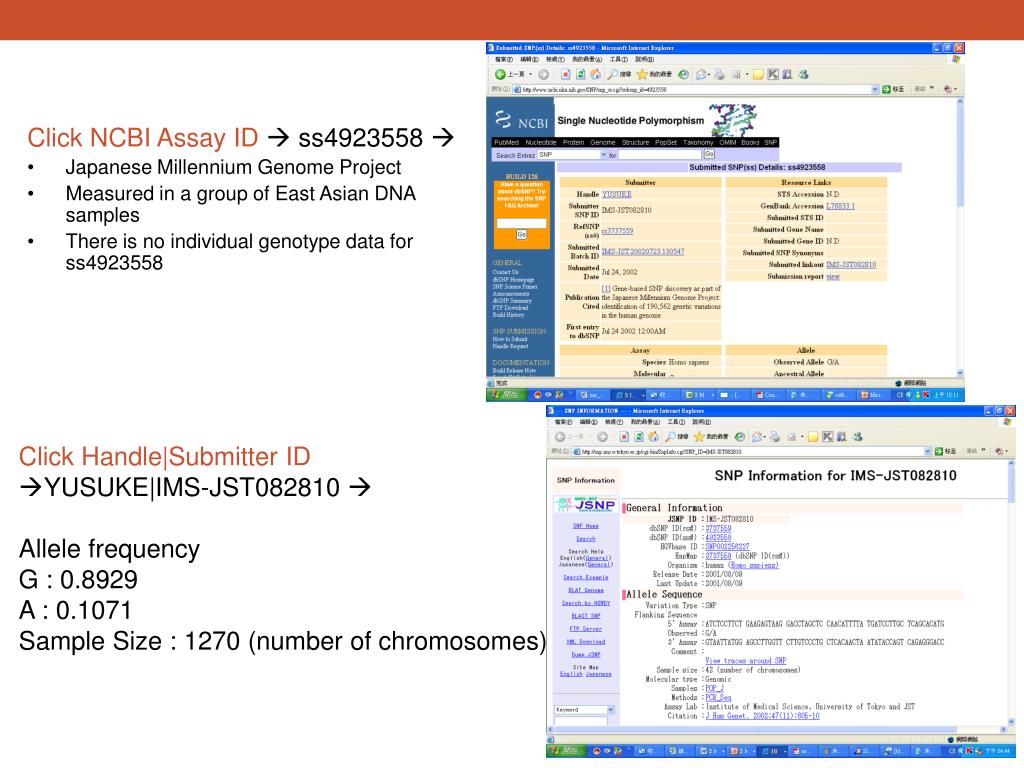Click View traces around SNP link
The height and width of the screenshot is (768, 1024).
[746, 660]
